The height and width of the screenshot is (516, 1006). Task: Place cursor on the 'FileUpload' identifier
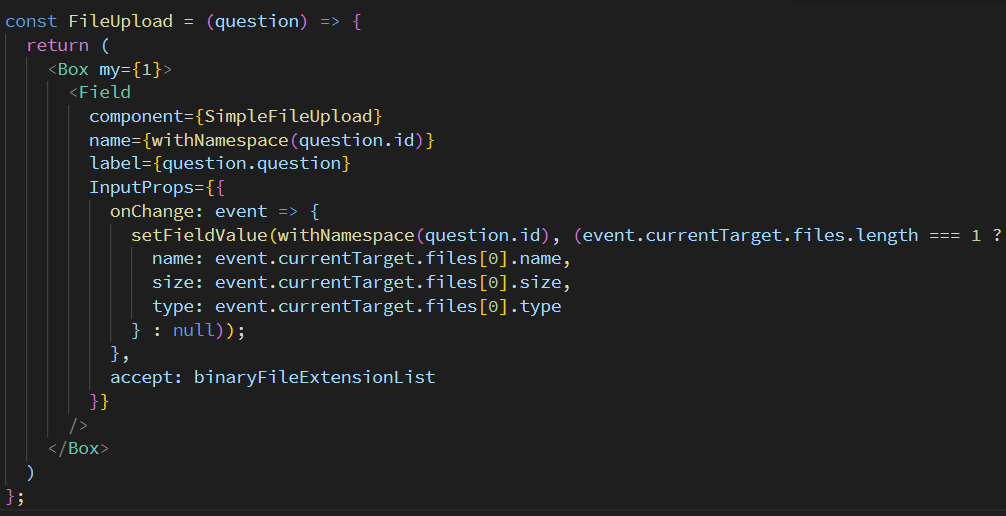click(x=121, y=21)
